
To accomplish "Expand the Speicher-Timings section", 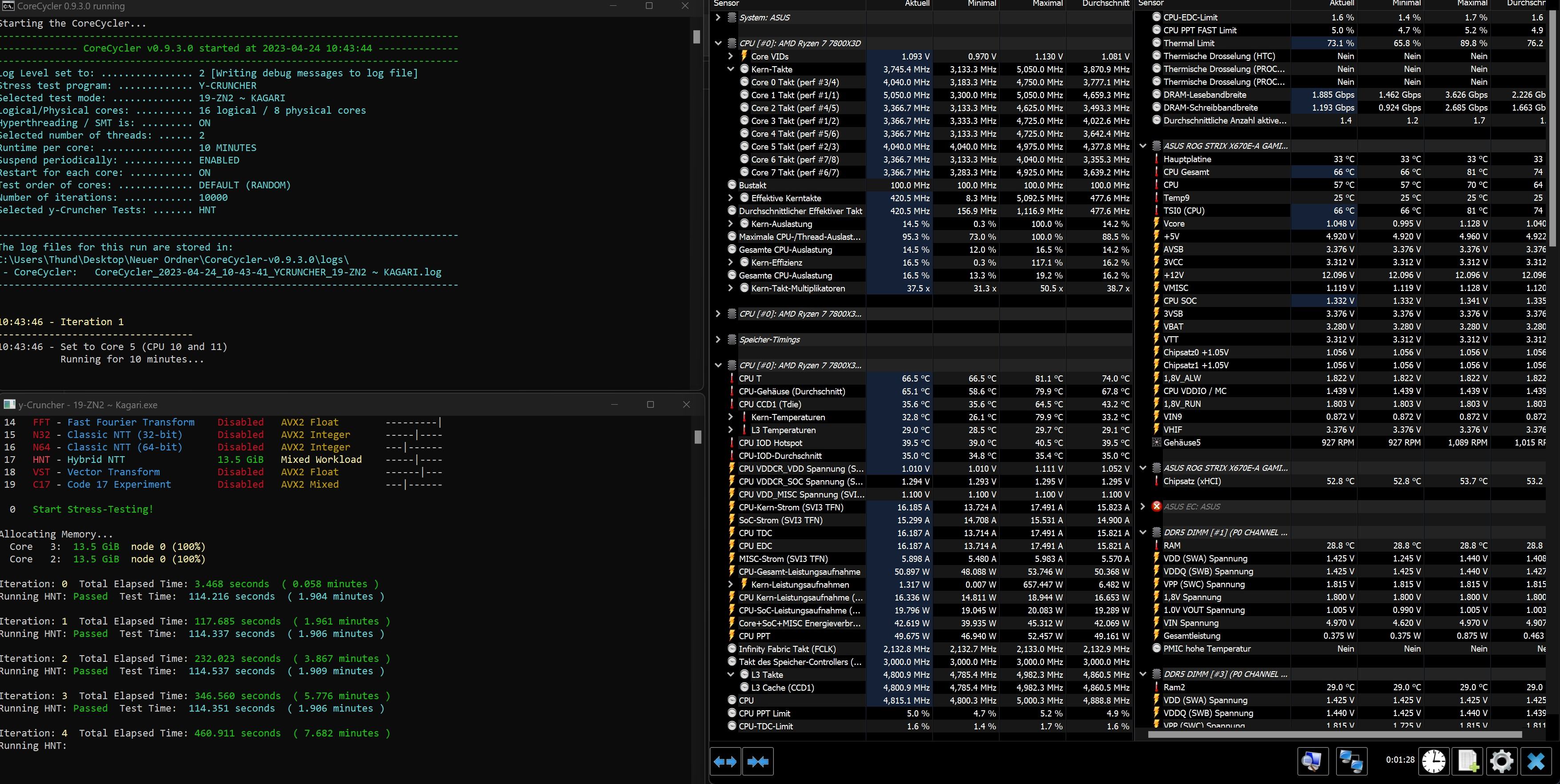I will point(718,340).
